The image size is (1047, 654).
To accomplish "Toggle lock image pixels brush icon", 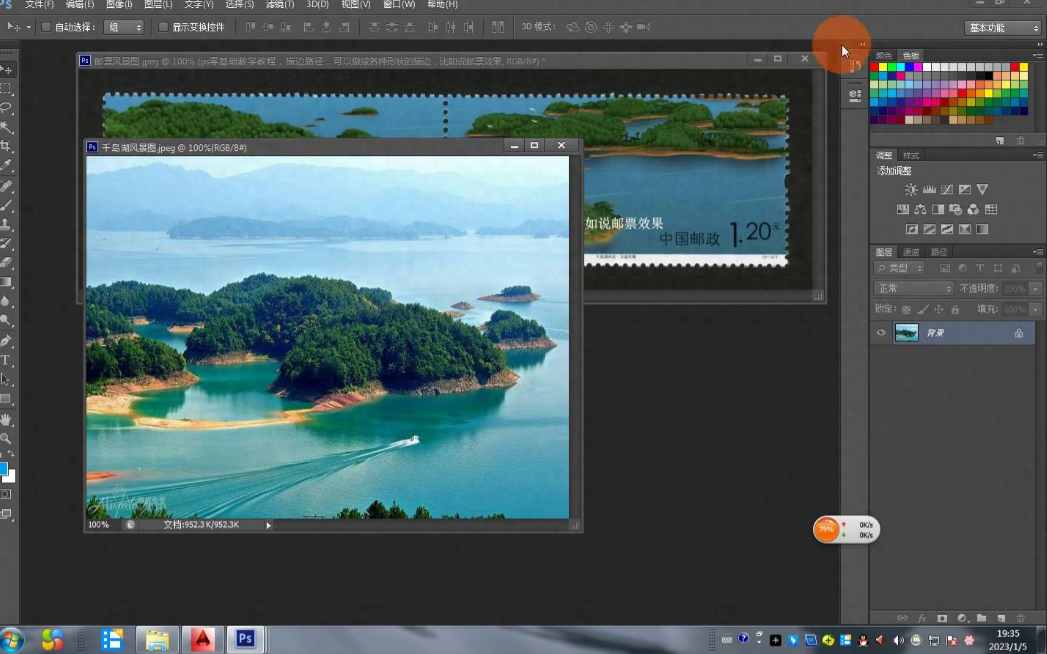I will pos(922,309).
